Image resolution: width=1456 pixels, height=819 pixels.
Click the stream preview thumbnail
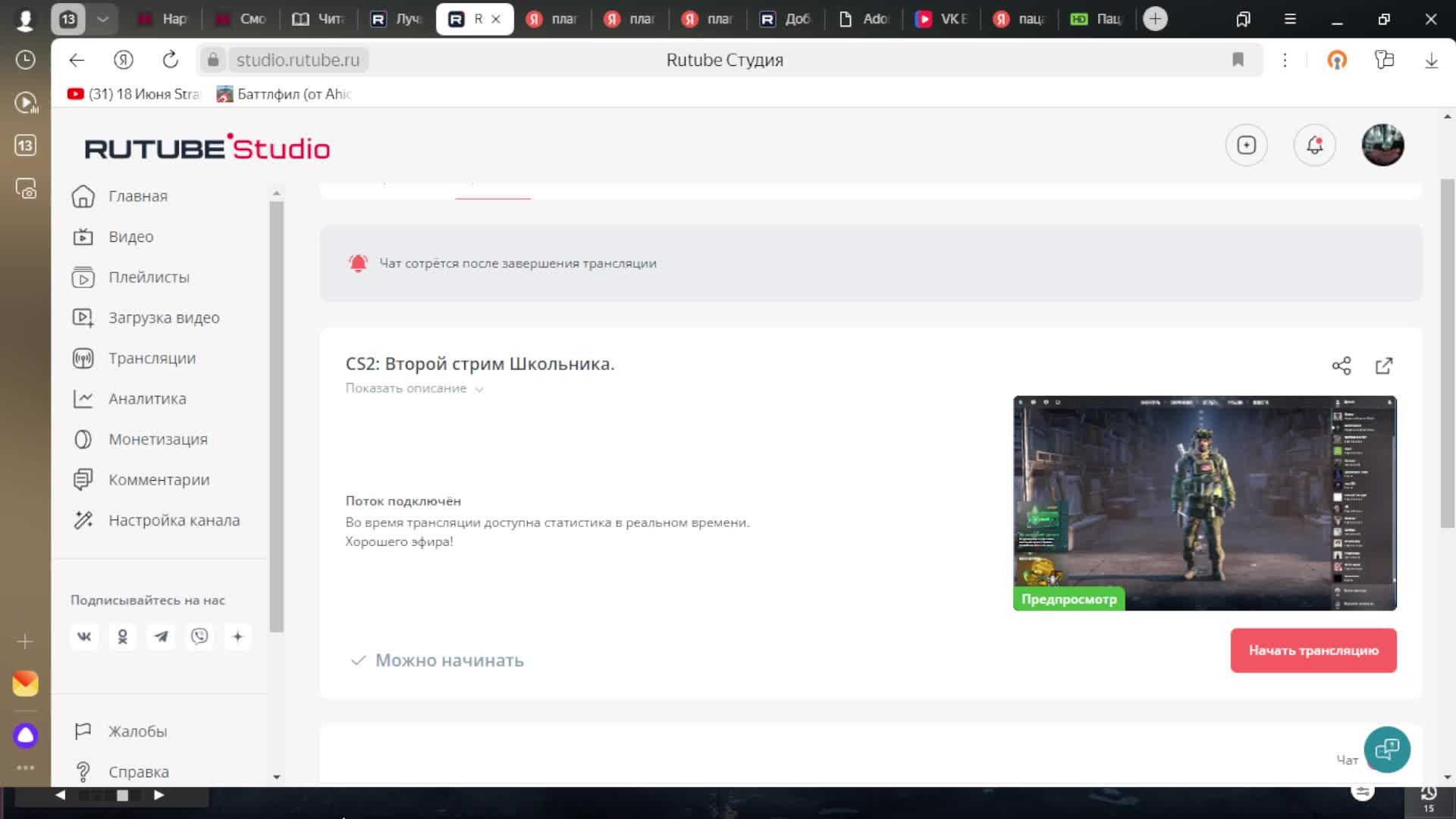tap(1205, 503)
